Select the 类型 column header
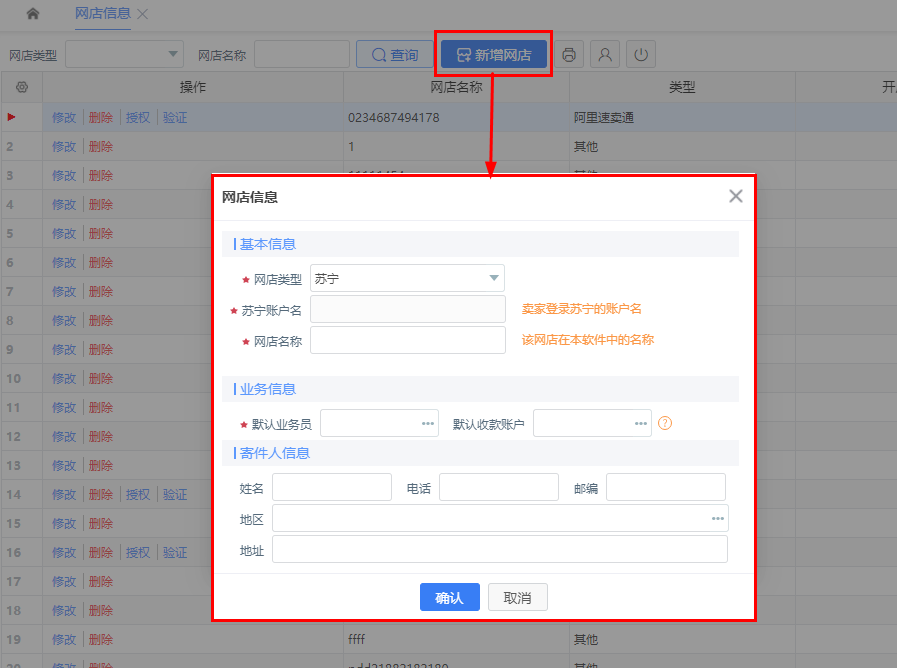The height and width of the screenshot is (668, 897). [x=682, y=87]
